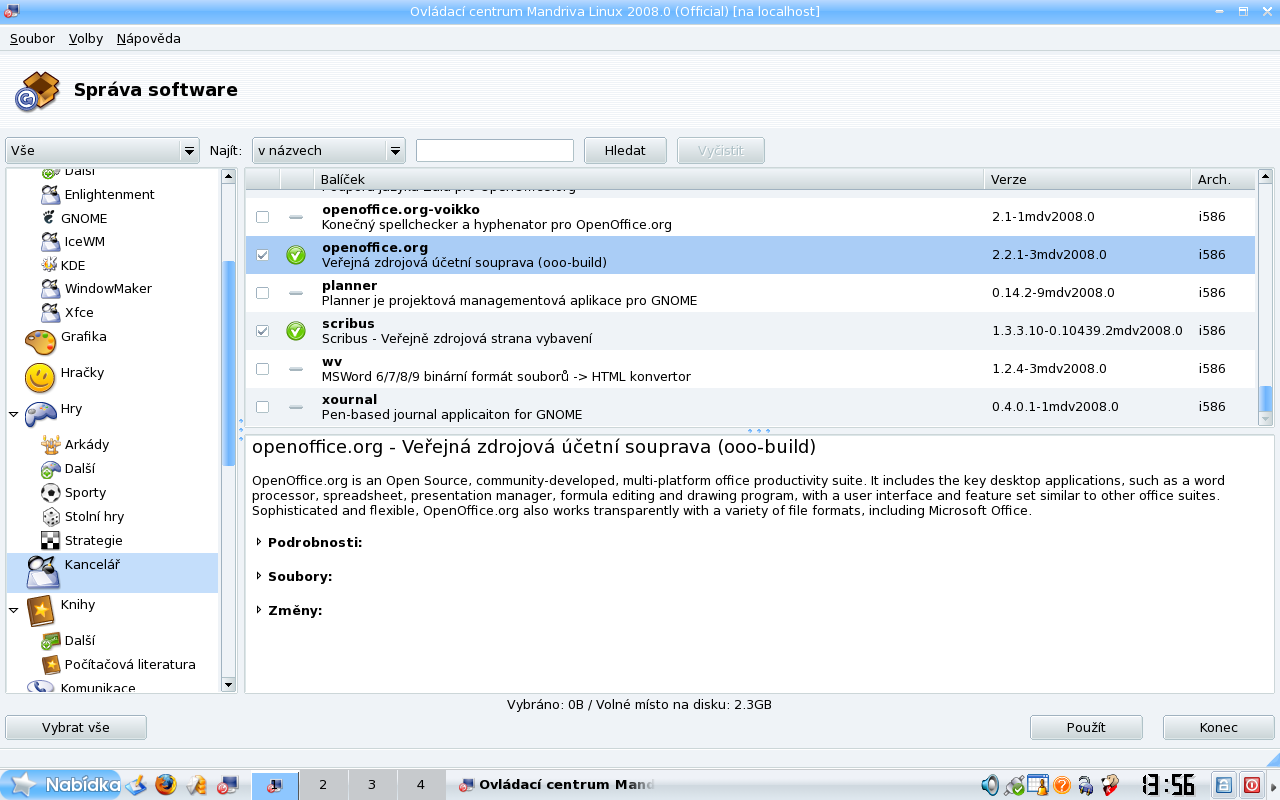Select the Arkády category icon

coord(50,444)
